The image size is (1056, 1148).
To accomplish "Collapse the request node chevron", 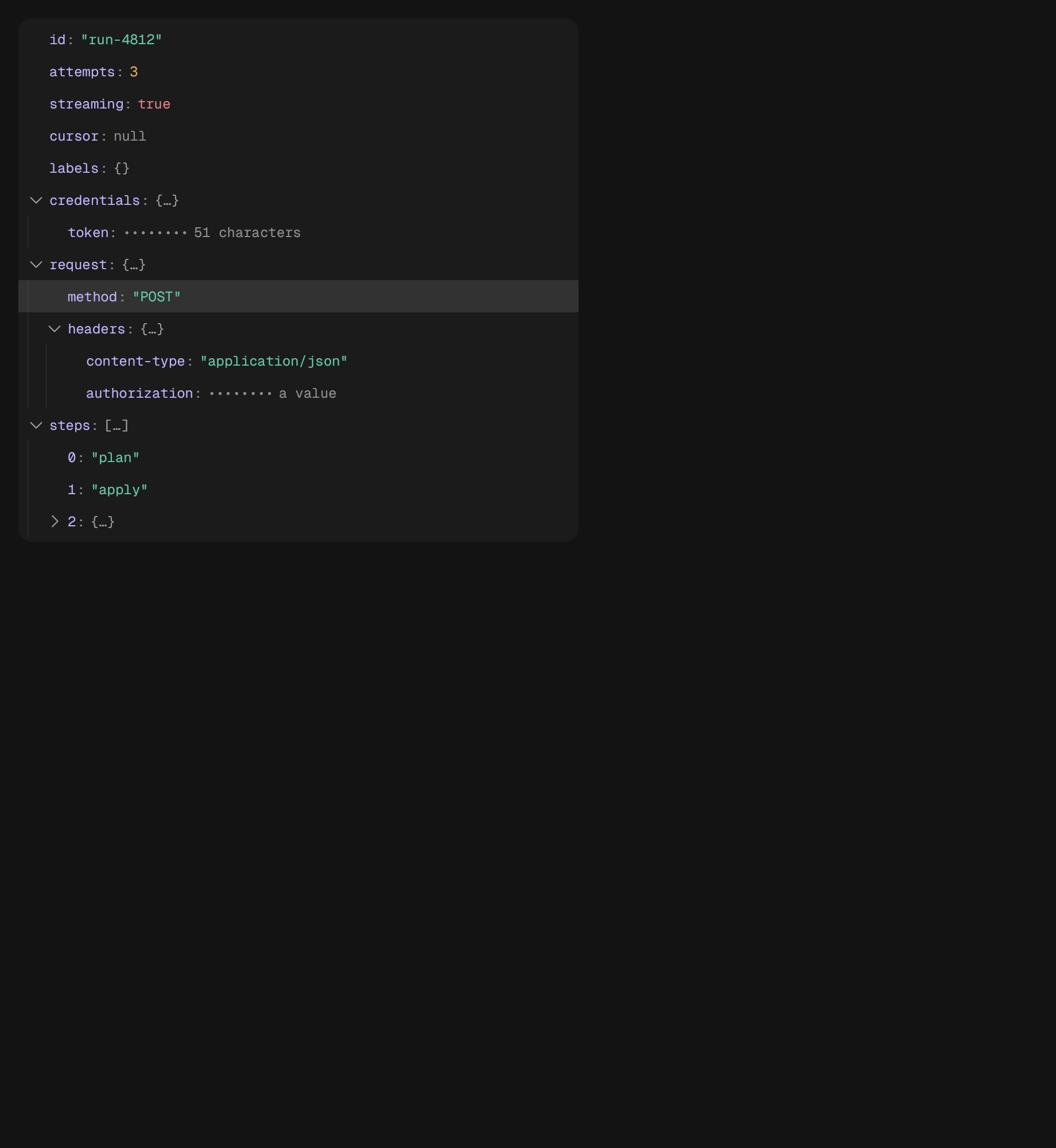I will 36,265.
